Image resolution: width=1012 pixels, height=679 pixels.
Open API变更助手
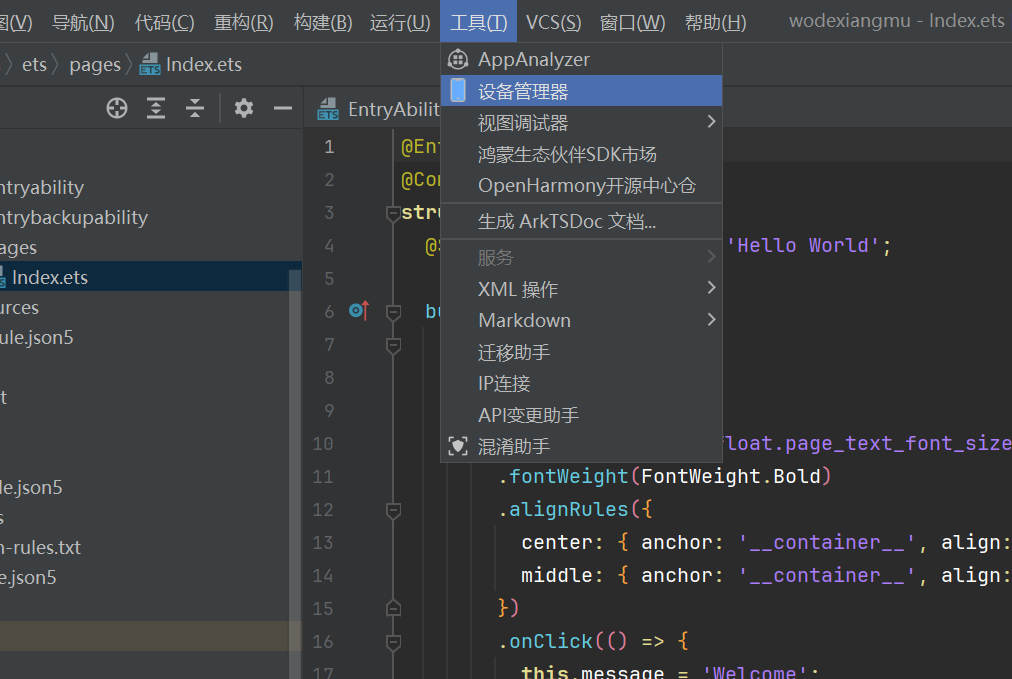(x=581, y=415)
